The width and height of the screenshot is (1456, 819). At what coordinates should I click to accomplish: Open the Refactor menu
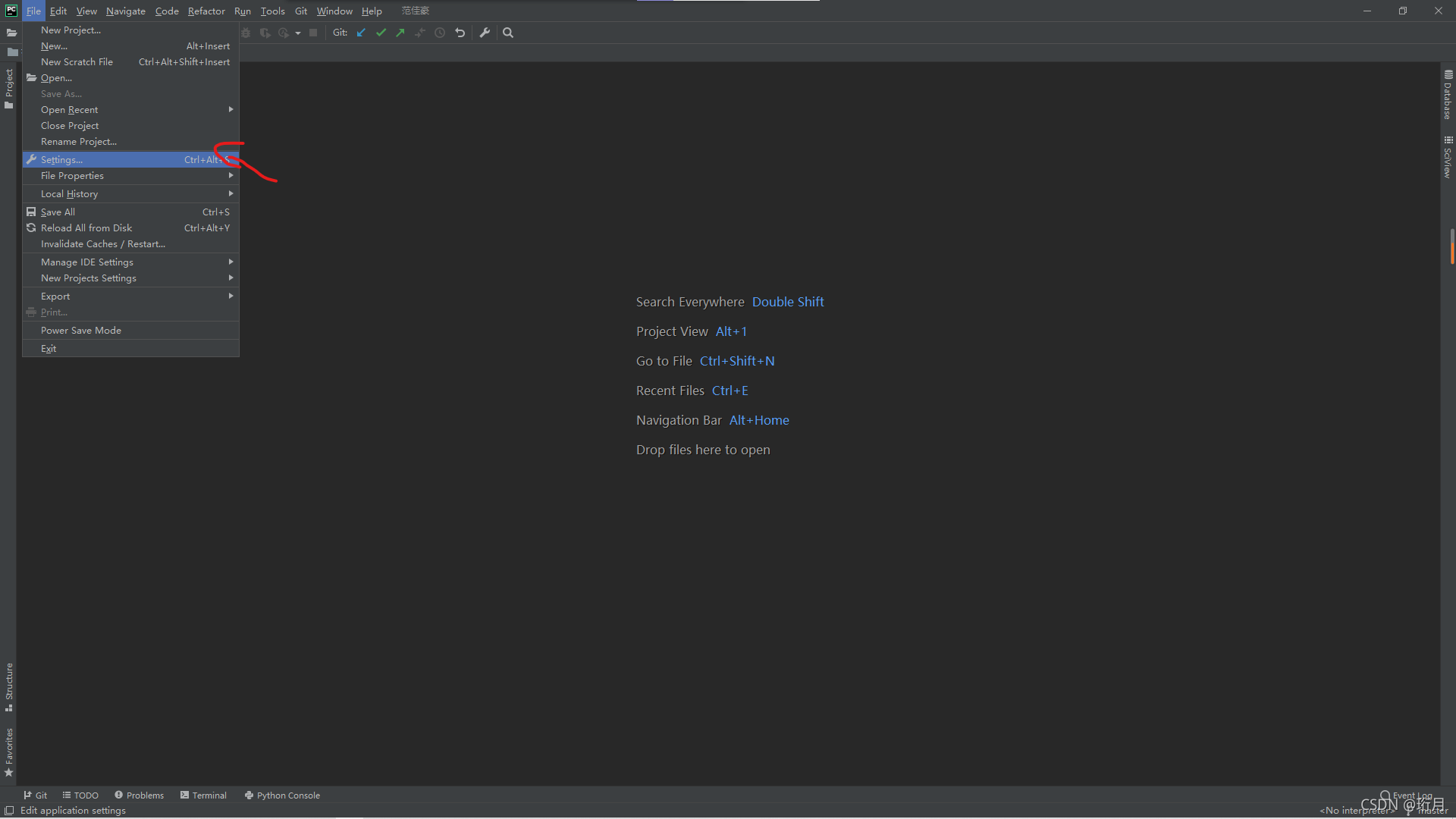(206, 11)
